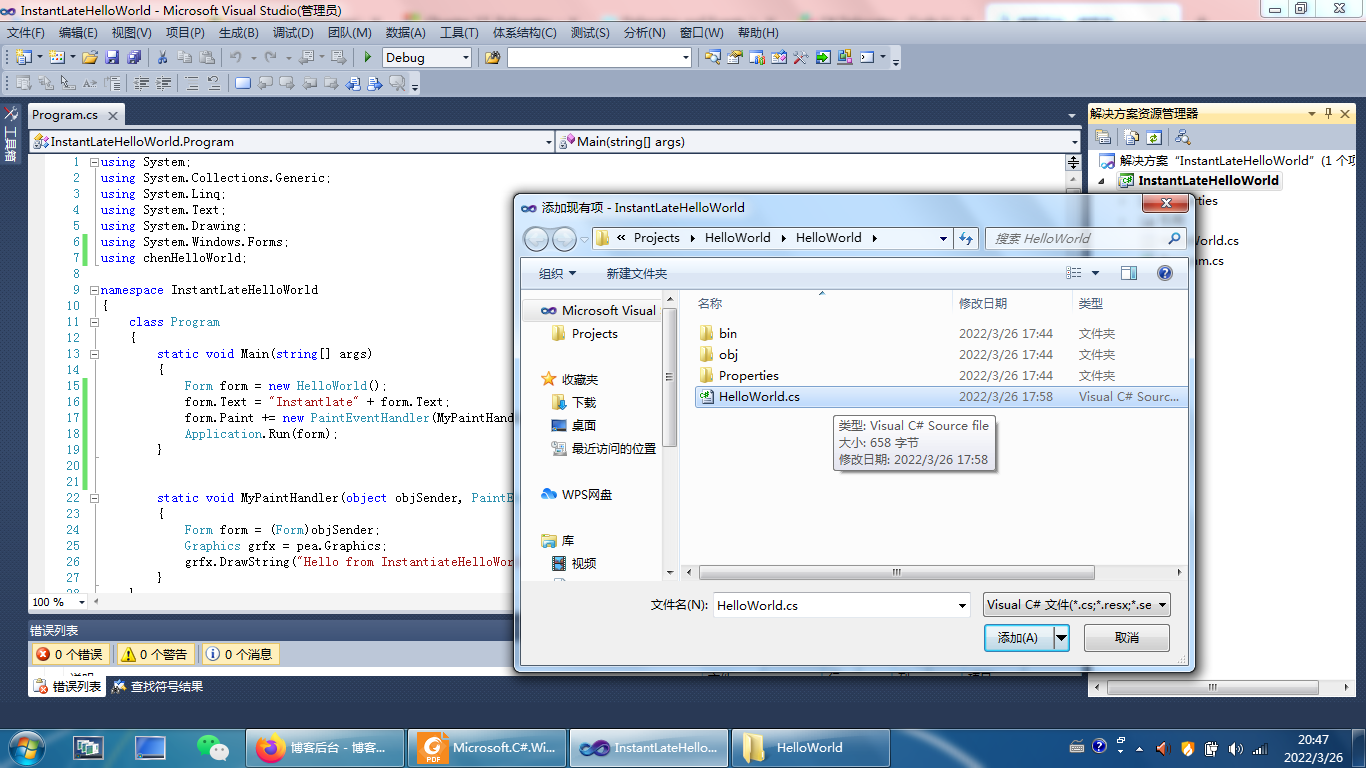The height and width of the screenshot is (768, 1366).
Task: Click the Save All toolbar icon
Action: pyautogui.click(x=133, y=58)
